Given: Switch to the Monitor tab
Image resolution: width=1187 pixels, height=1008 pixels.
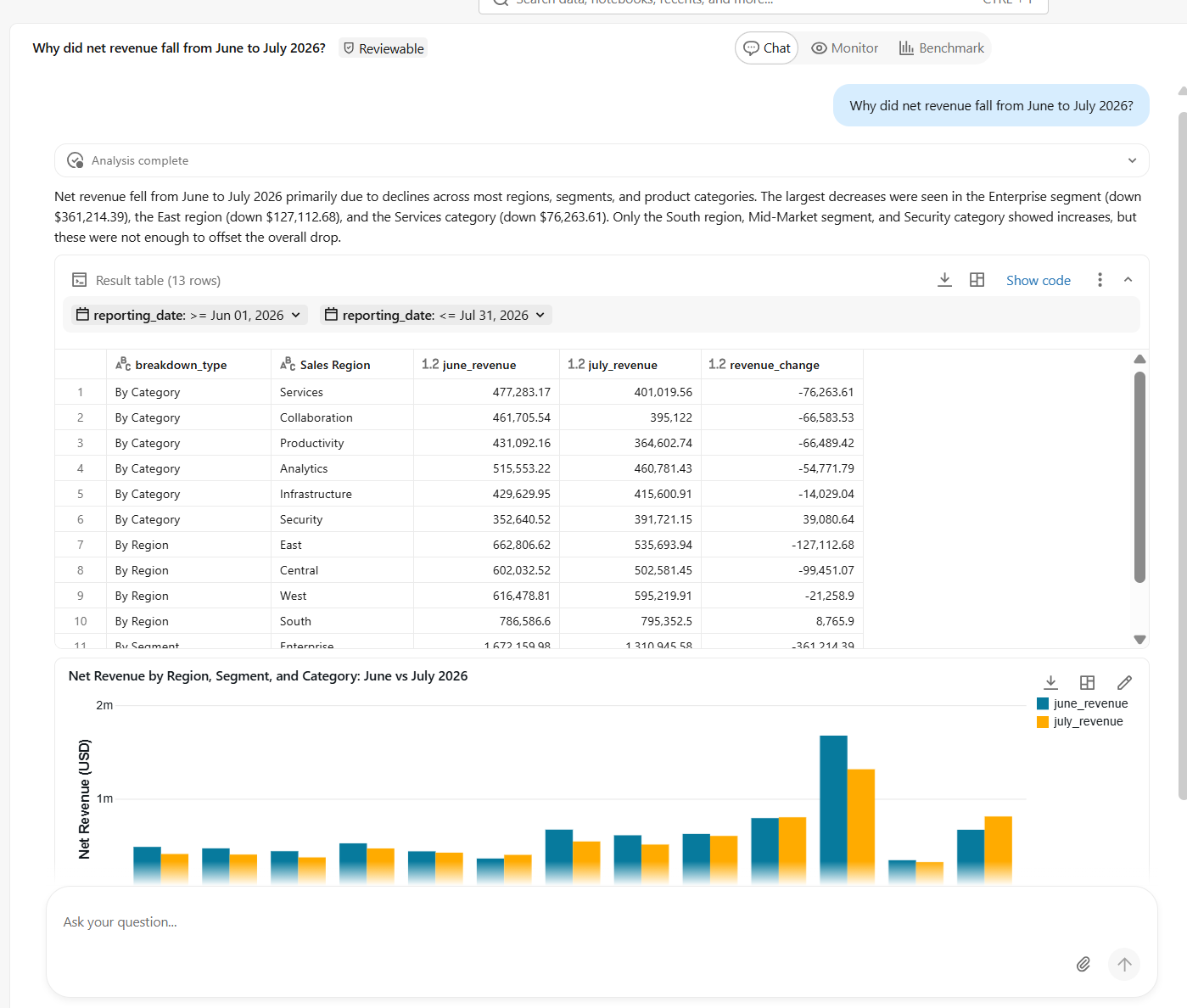Looking at the screenshot, I should (845, 48).
